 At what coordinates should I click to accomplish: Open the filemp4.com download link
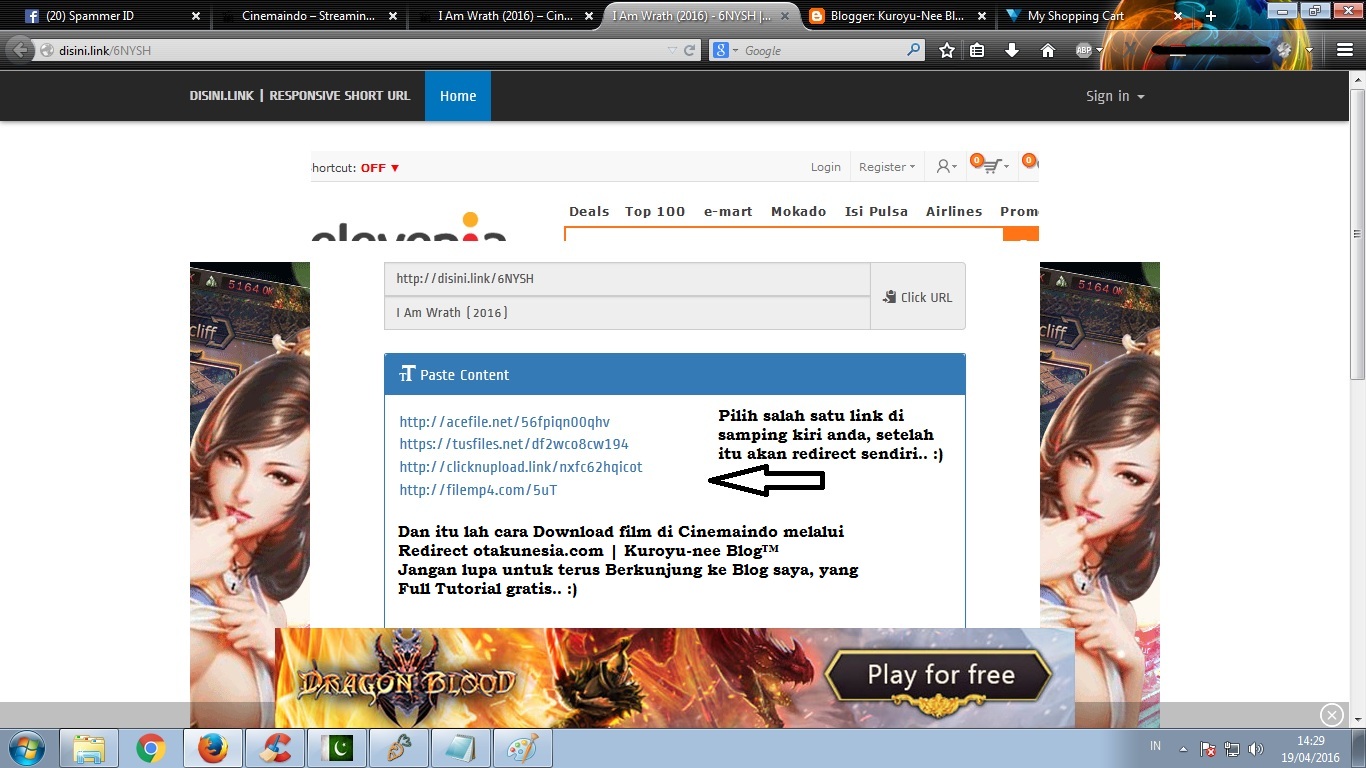coord(478,490)
